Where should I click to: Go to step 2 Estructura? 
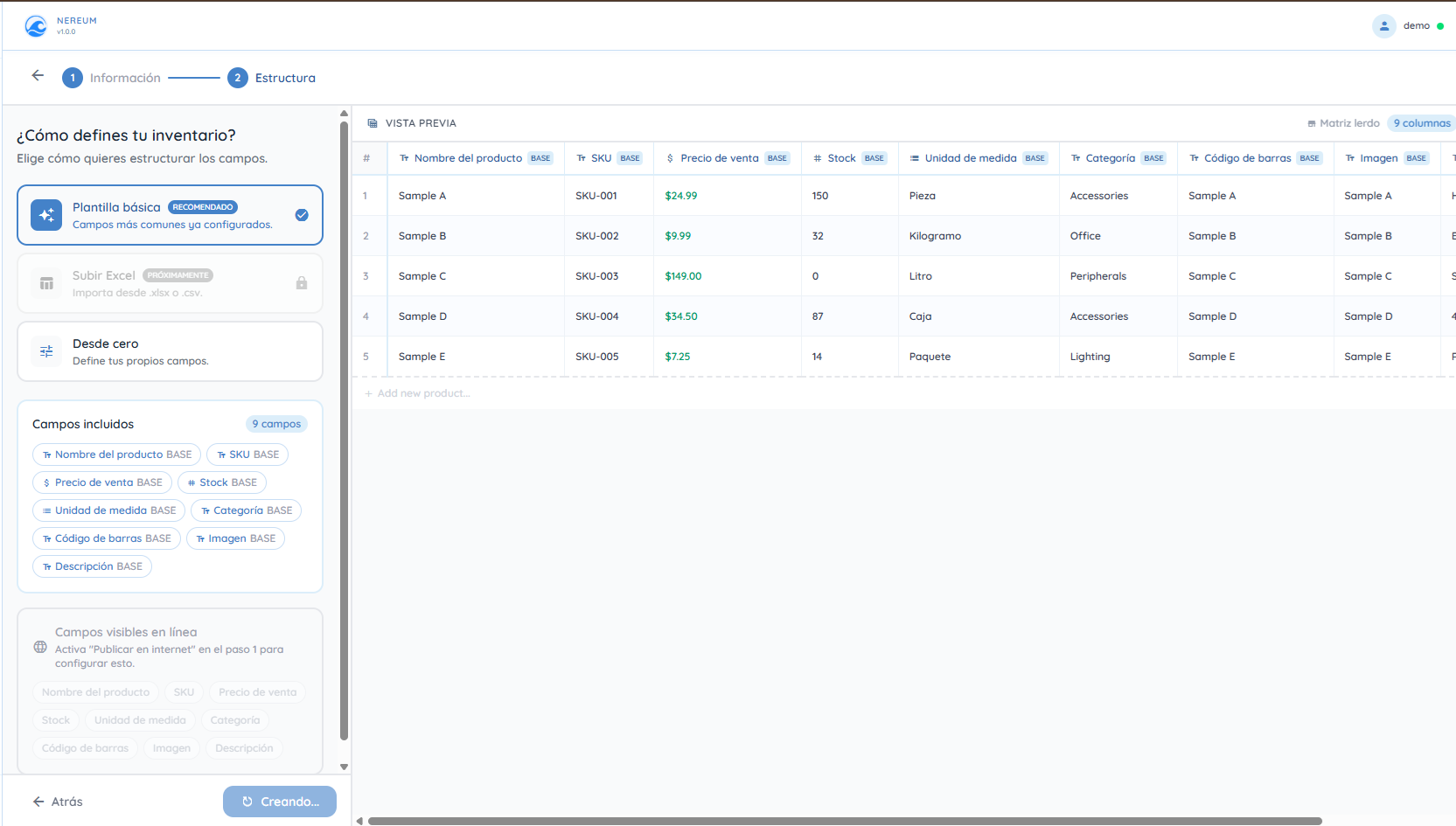pyautogui.click(x=271, y=78)
